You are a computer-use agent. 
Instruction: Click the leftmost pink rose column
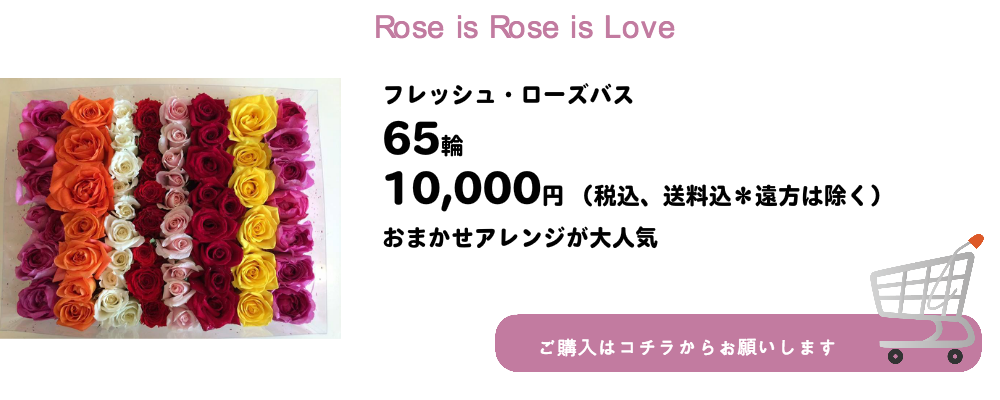[36, 210]
